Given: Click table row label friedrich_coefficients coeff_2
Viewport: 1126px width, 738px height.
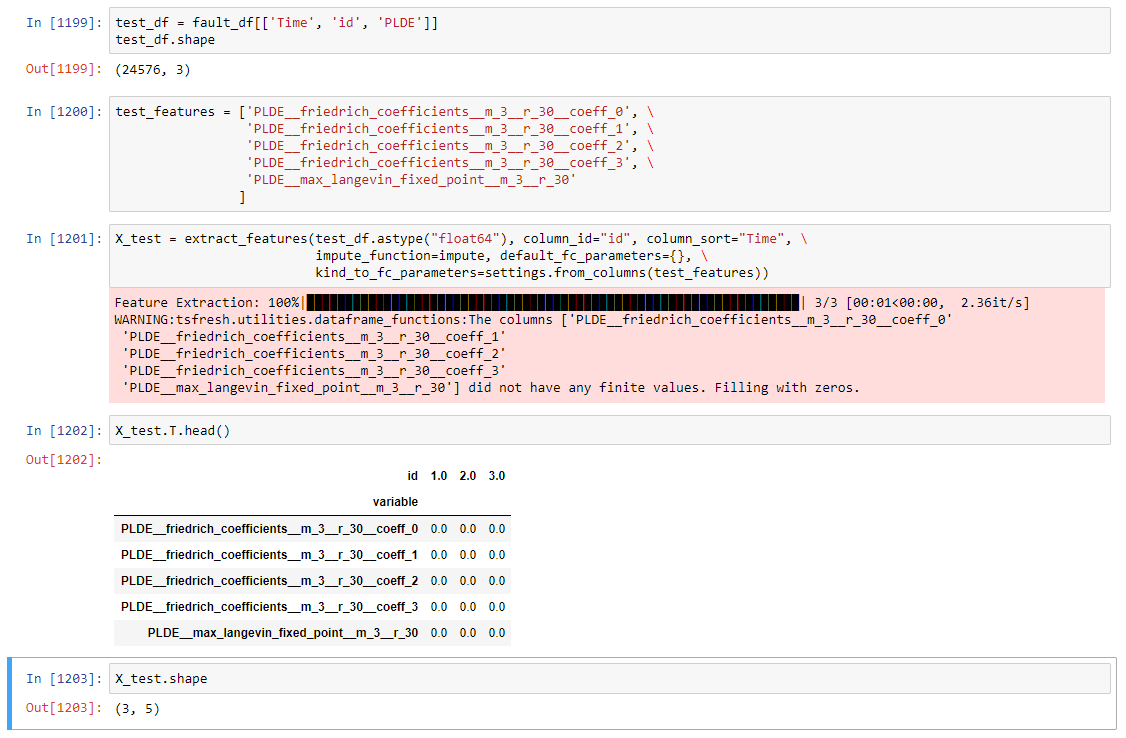Looking at the screenshot, I should tap(269, 581).
